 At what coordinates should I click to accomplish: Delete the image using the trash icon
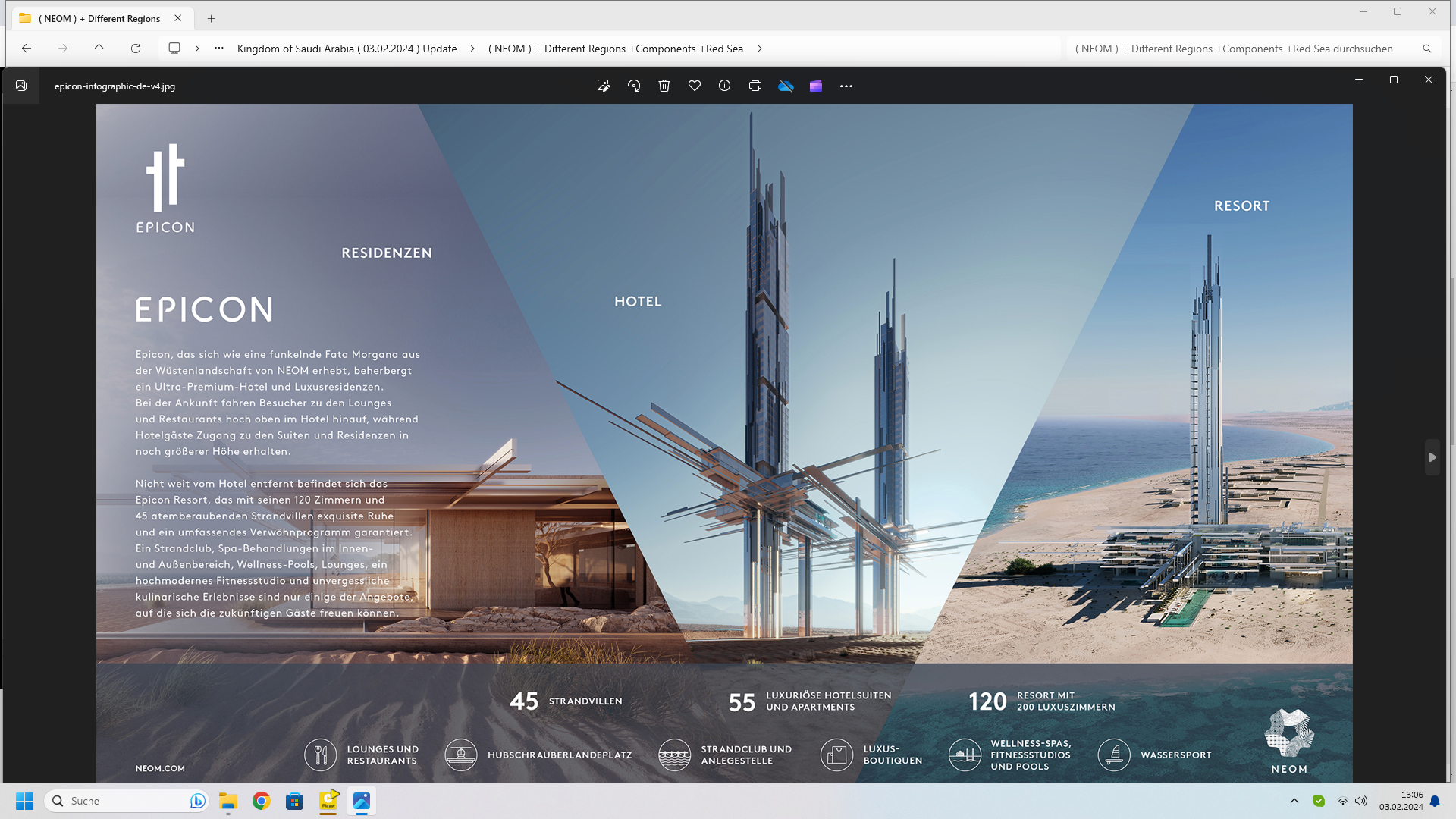(x=664, y=86)
